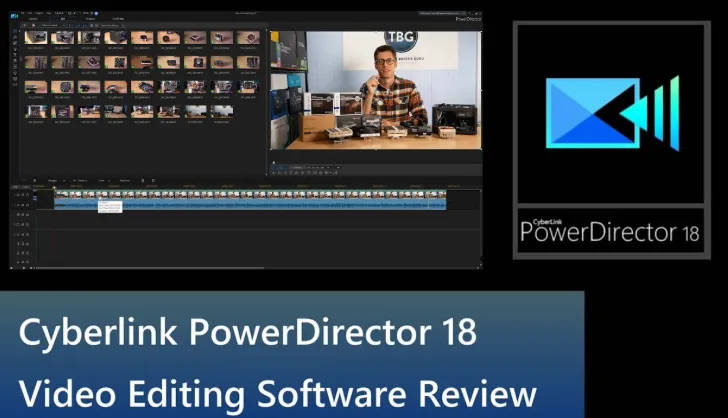Select the blue audio waveform clip on the timeline
Image resolution: width=728 pixels, height=418 pixels.
click(x=250, y=205)
